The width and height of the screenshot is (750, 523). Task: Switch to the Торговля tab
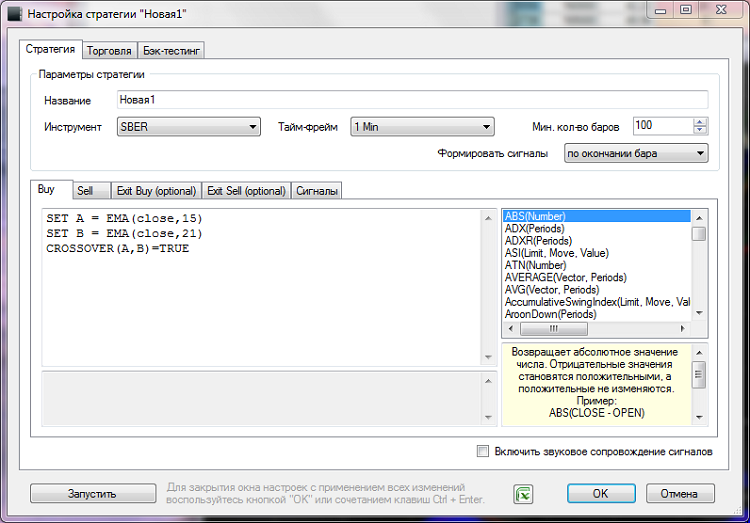pos(109,51)
